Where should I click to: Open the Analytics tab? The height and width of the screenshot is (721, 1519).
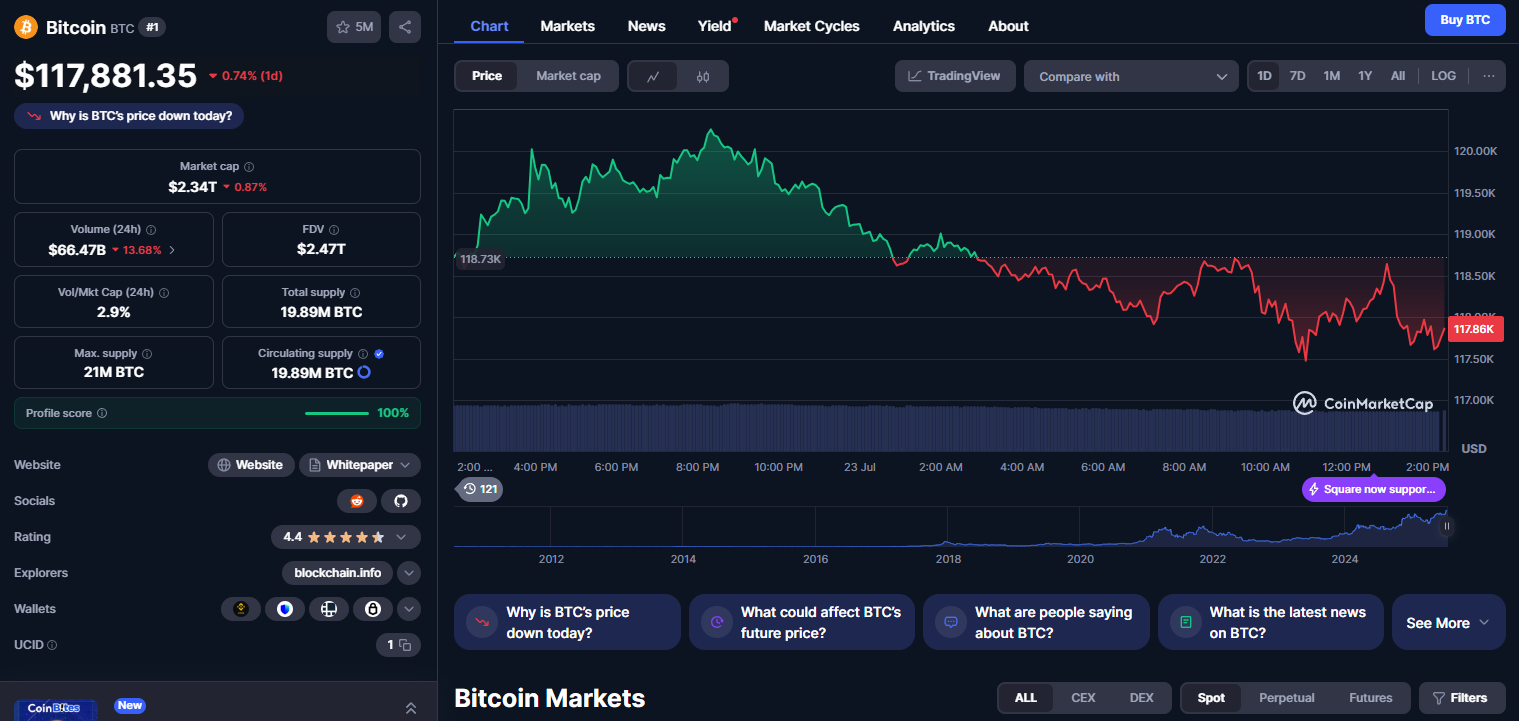tap(923, 26)
